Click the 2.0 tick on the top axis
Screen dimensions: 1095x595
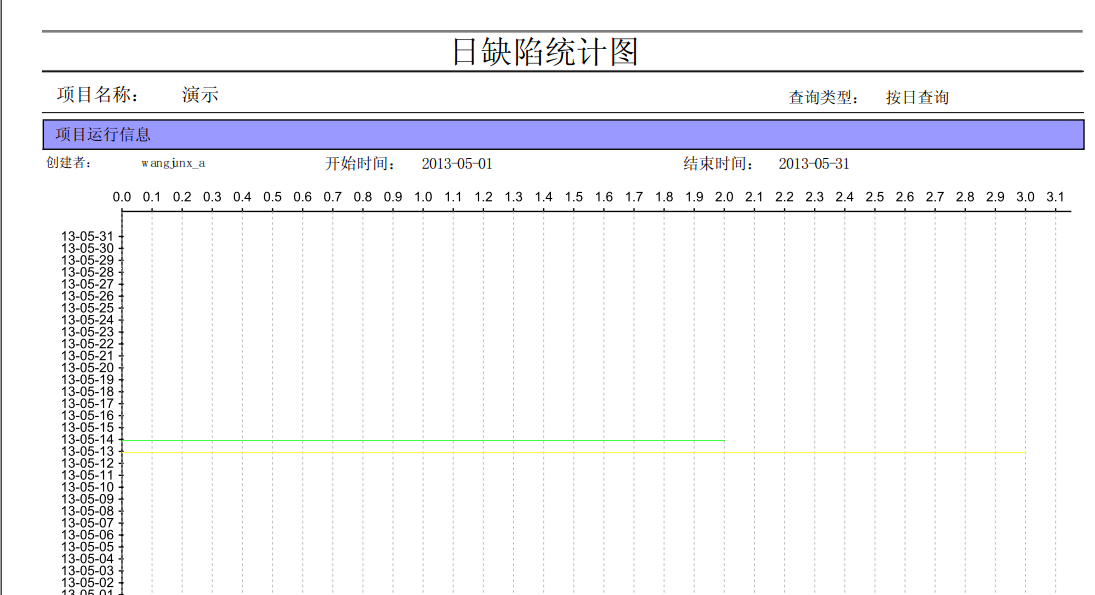[724, 197]
